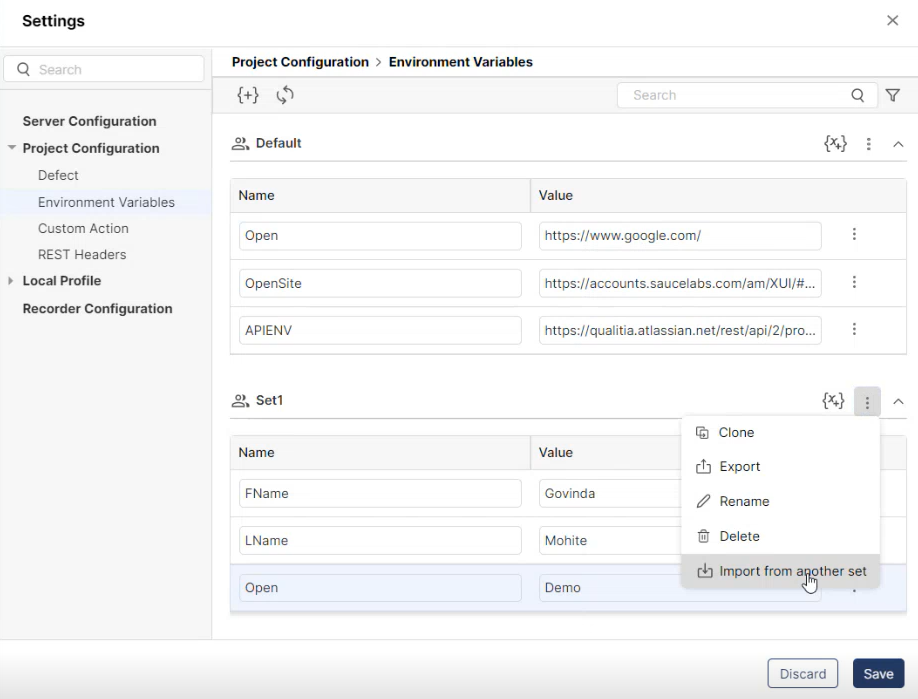Expand the Local Profile tree node
The image size is (918, 699).
(x=11, y=281)
